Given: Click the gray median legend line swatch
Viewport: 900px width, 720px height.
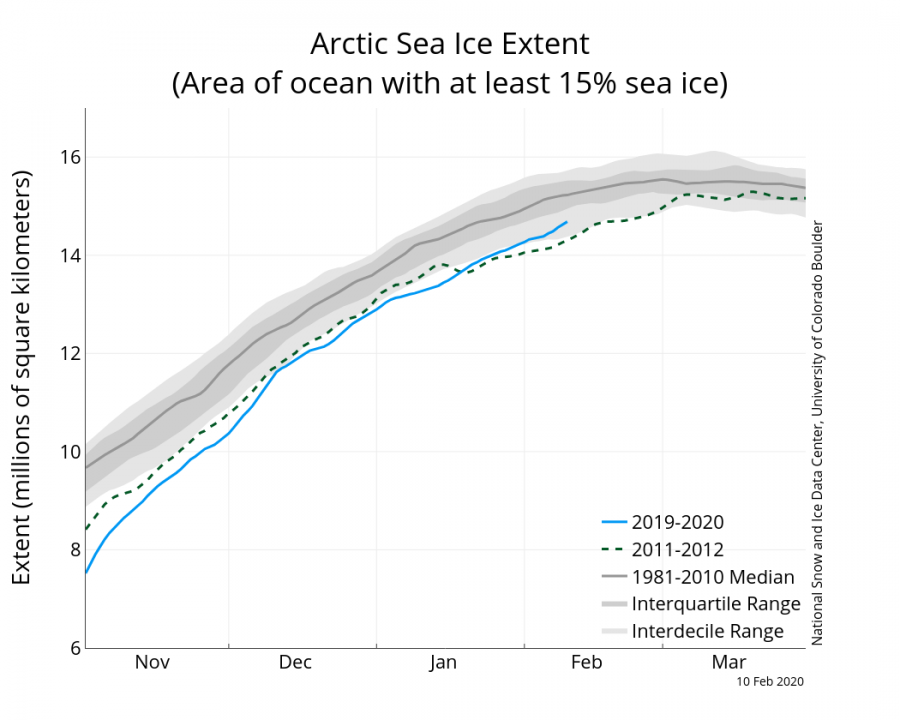Looking at the screenshot, I should pyautogui.click(x=614, y=576).
